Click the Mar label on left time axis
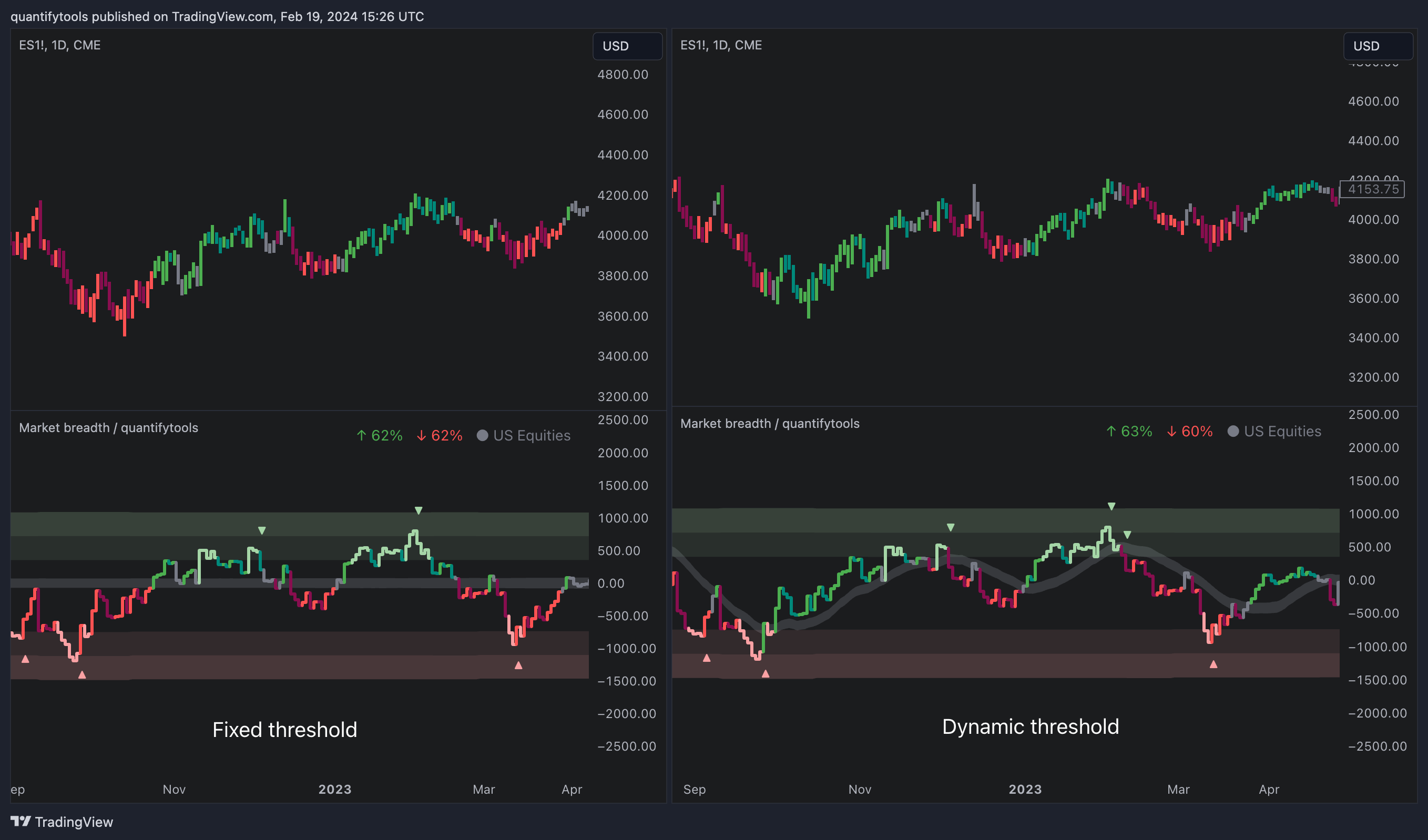This screenshot has height=840, width=1428. 484,789
